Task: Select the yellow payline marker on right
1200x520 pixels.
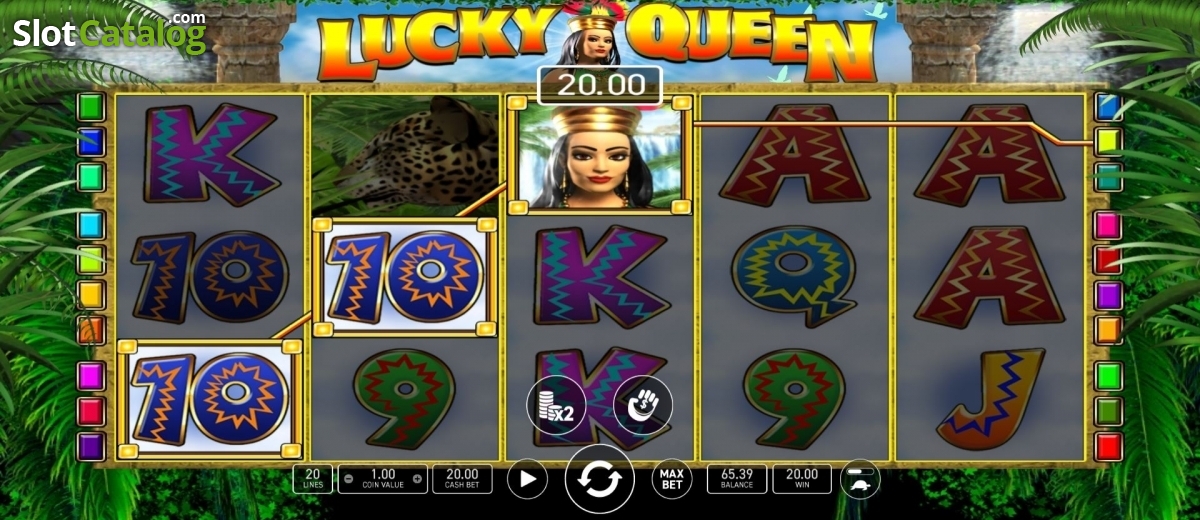Action: (x=1108, y=141)
